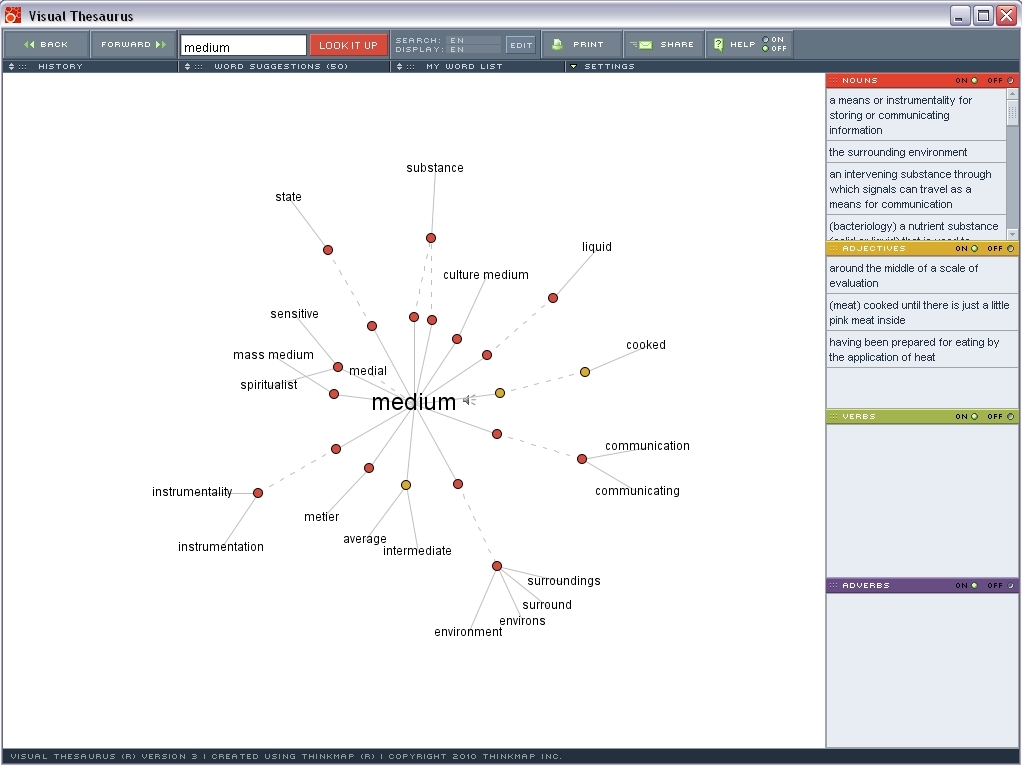This screenshot has width=1022, height=766.
Task: Turn Adjectives OFF radio button
Action: click(x=1011, y=248)
